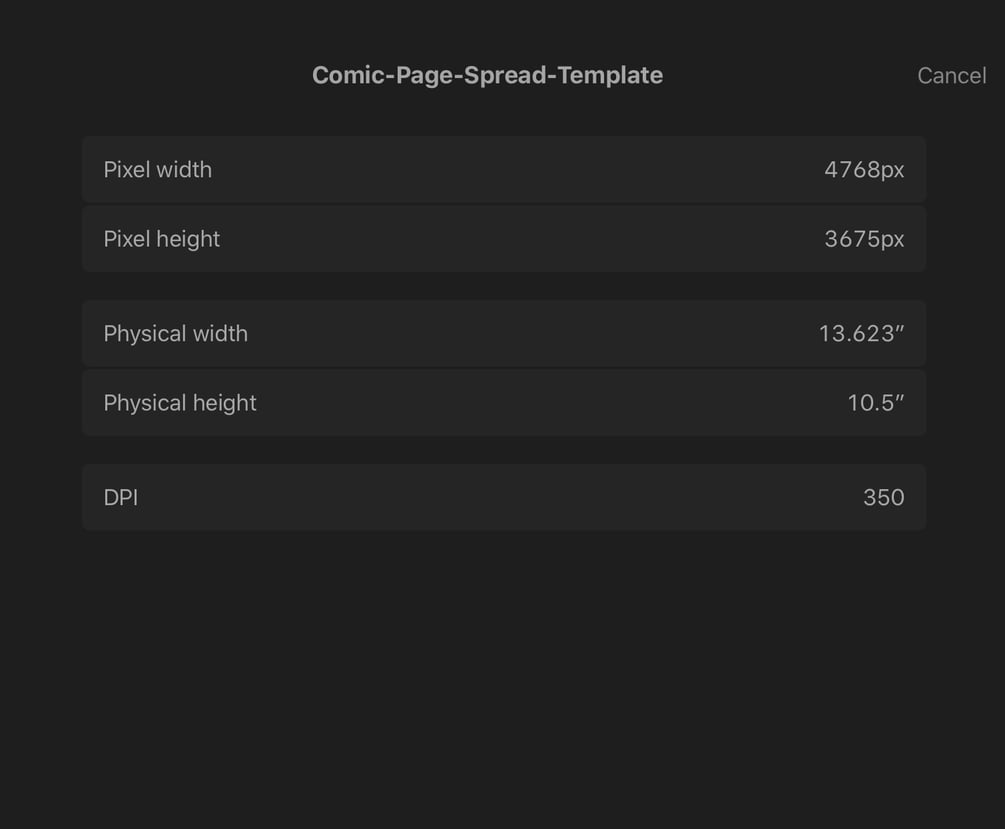Click the Comic-Page-Spread-Template title
This screenshot has height=829, width=1005.
coord(487,76)
